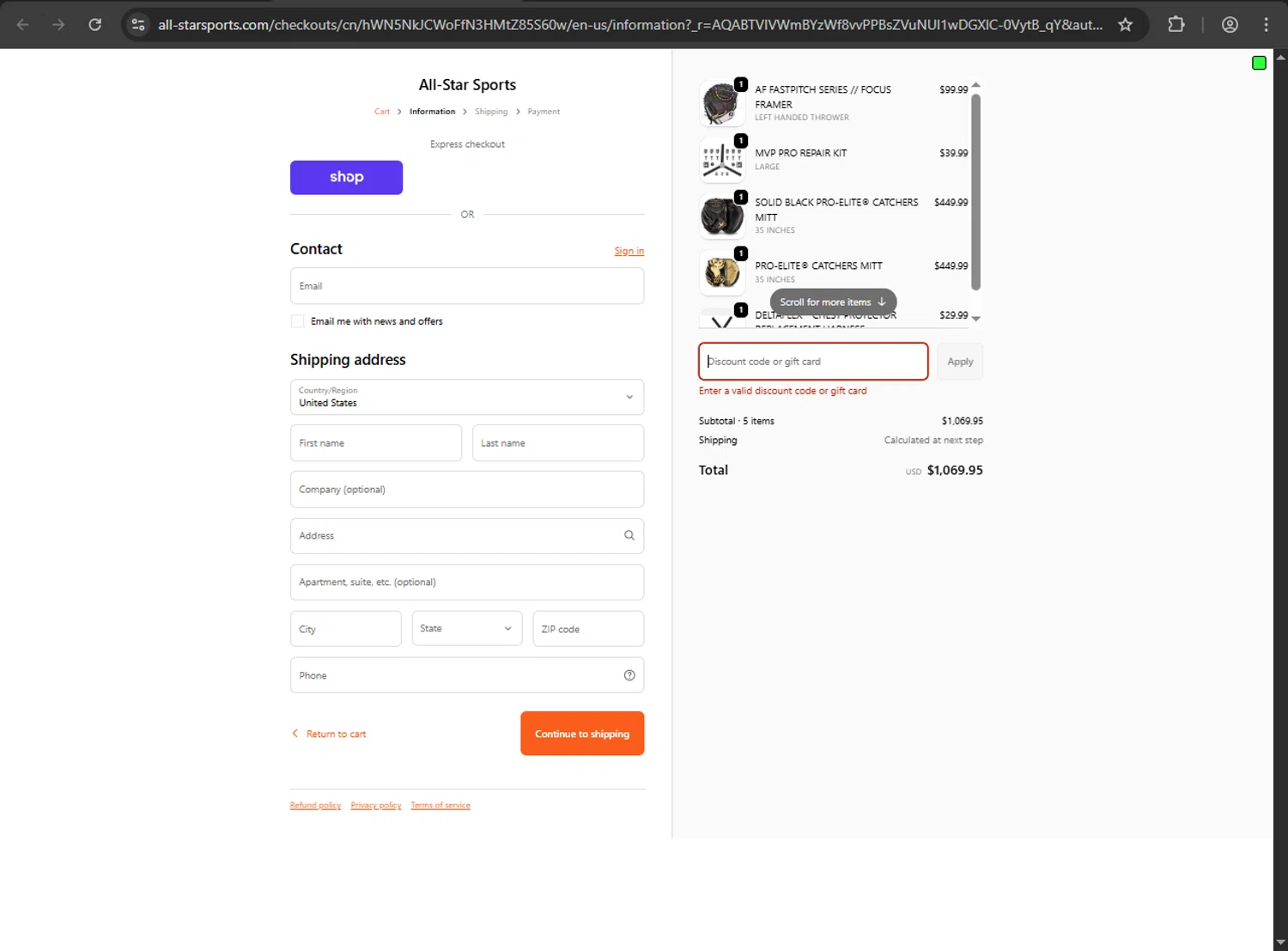
Task: Focus the Last name field
Action: [558, 443]
